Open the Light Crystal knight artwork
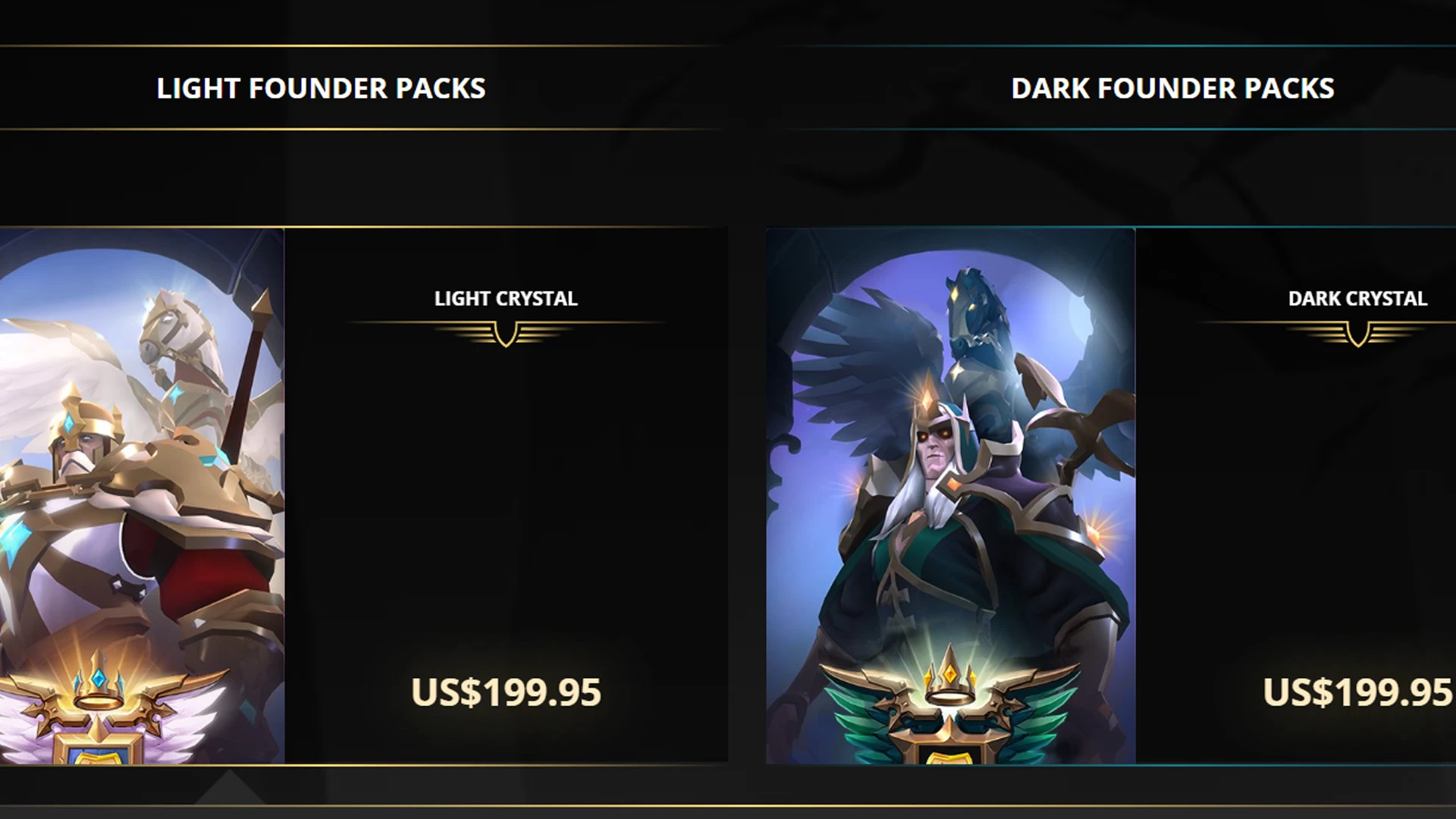1456x819 pixels. pyautogui.click(x=142, y=495)
